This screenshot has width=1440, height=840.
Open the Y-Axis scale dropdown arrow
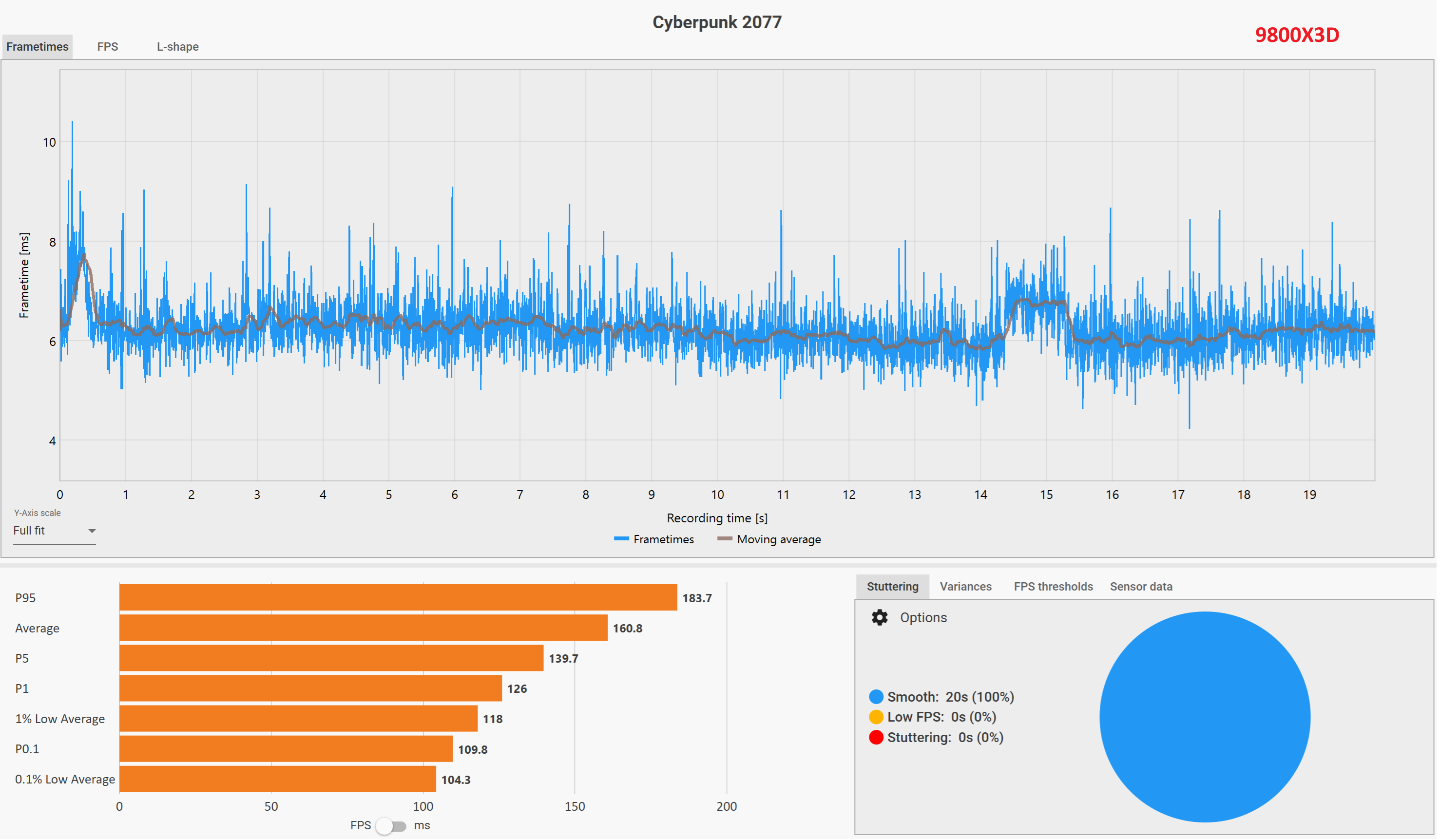pos(92,532)
